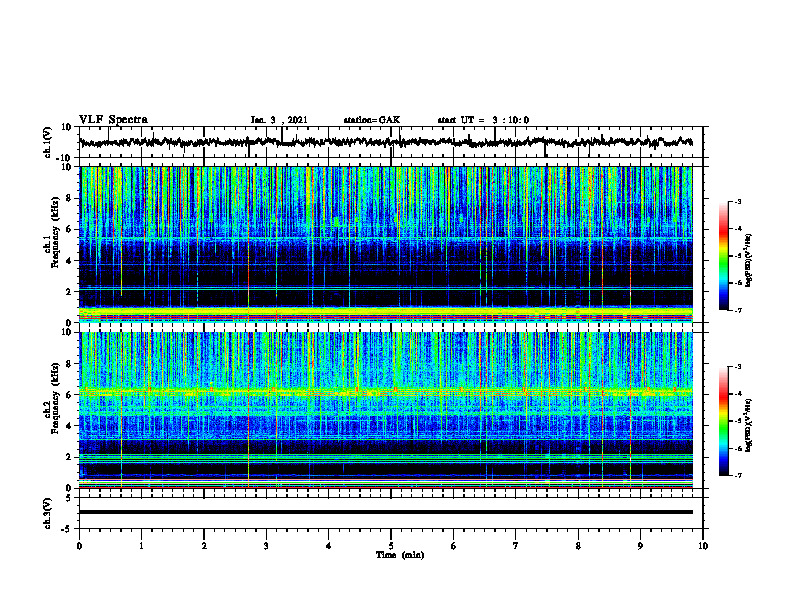Click the ch.1 spectrogram panel

(x=386, y=244)
